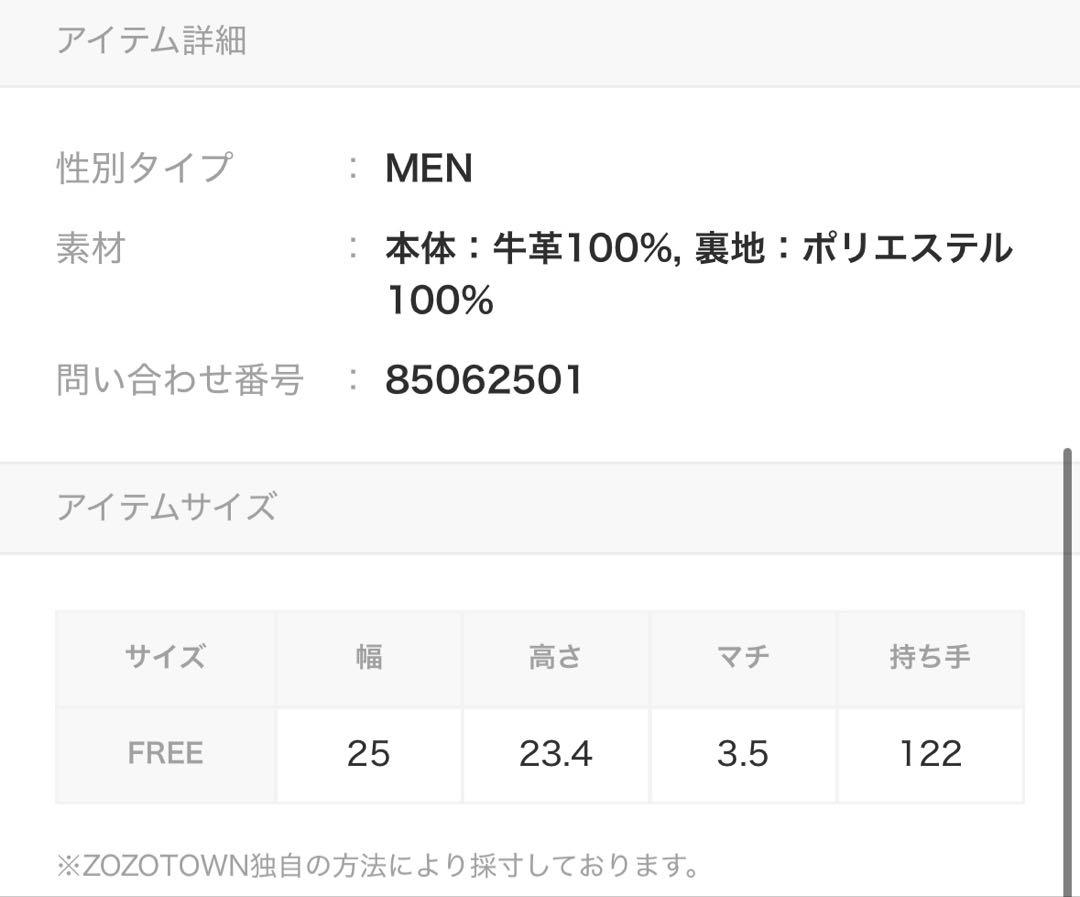1080x897 pixels.
Task: Click the inquiry number 85062501
Action: click(x=484, y=380)
